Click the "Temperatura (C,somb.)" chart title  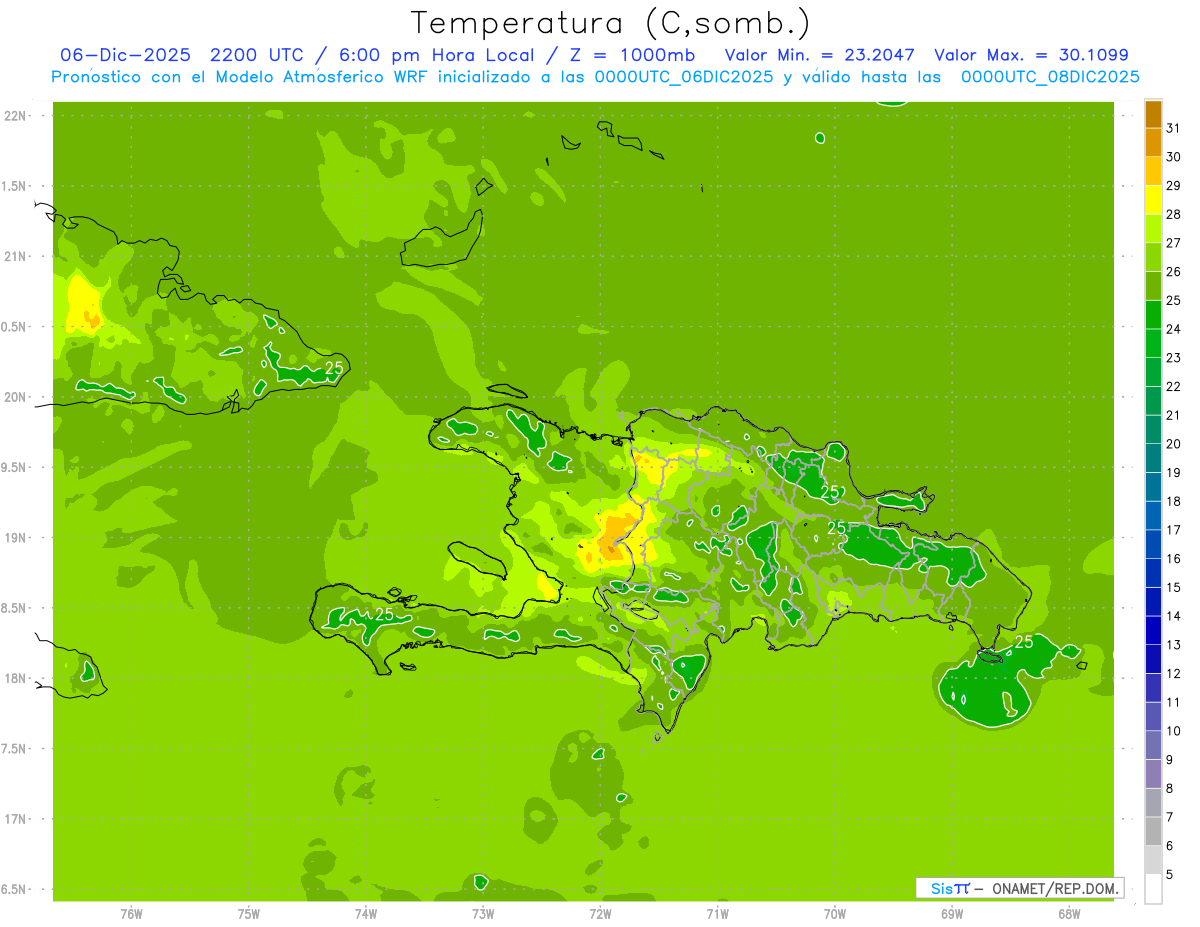[611, 22]
